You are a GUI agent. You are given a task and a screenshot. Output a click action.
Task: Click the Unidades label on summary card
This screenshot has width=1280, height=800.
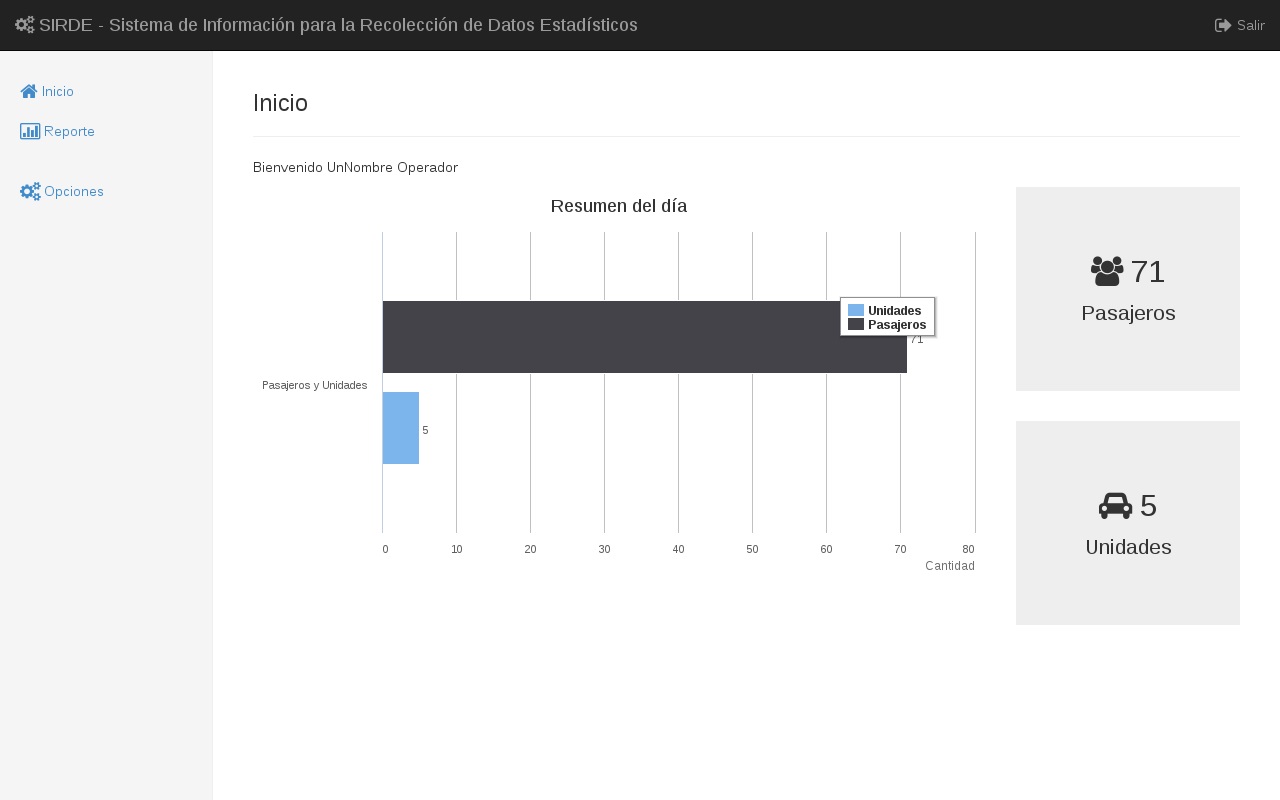[1128, 547]
